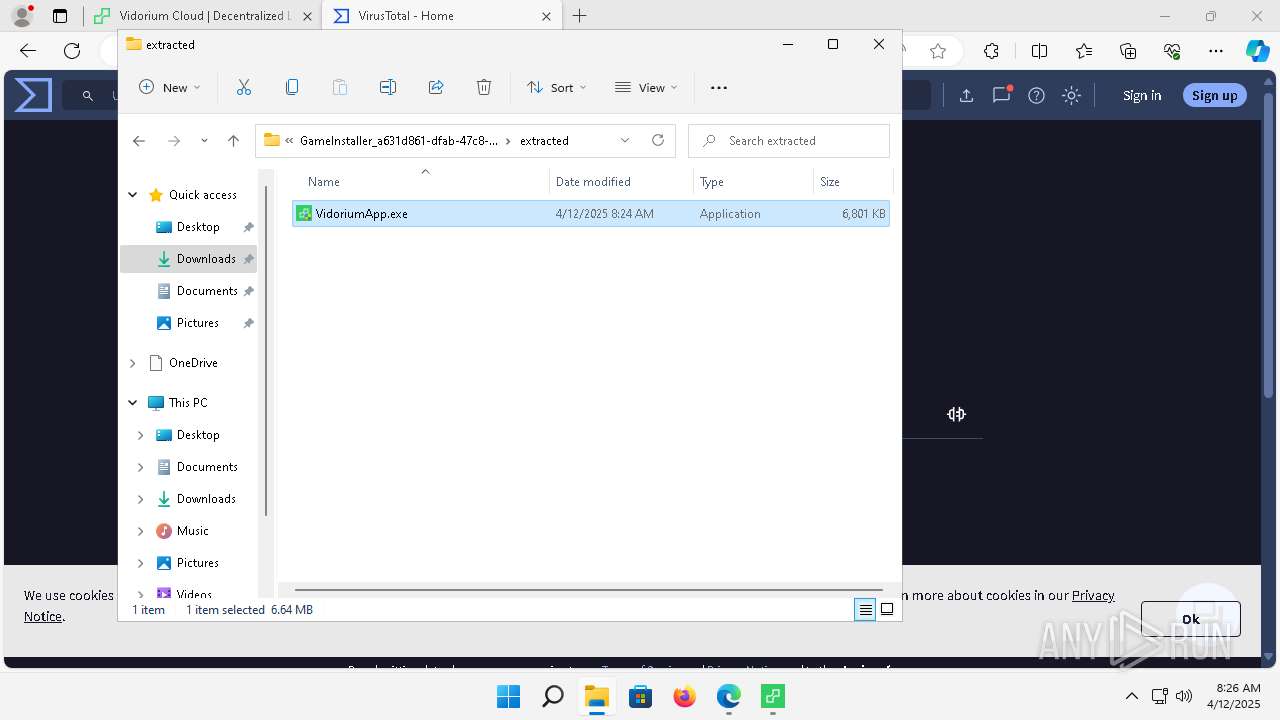Open VirusTotal notifications icon
The width and height of the screenshot is (1280, 720).
click(x=1001, y=95)
